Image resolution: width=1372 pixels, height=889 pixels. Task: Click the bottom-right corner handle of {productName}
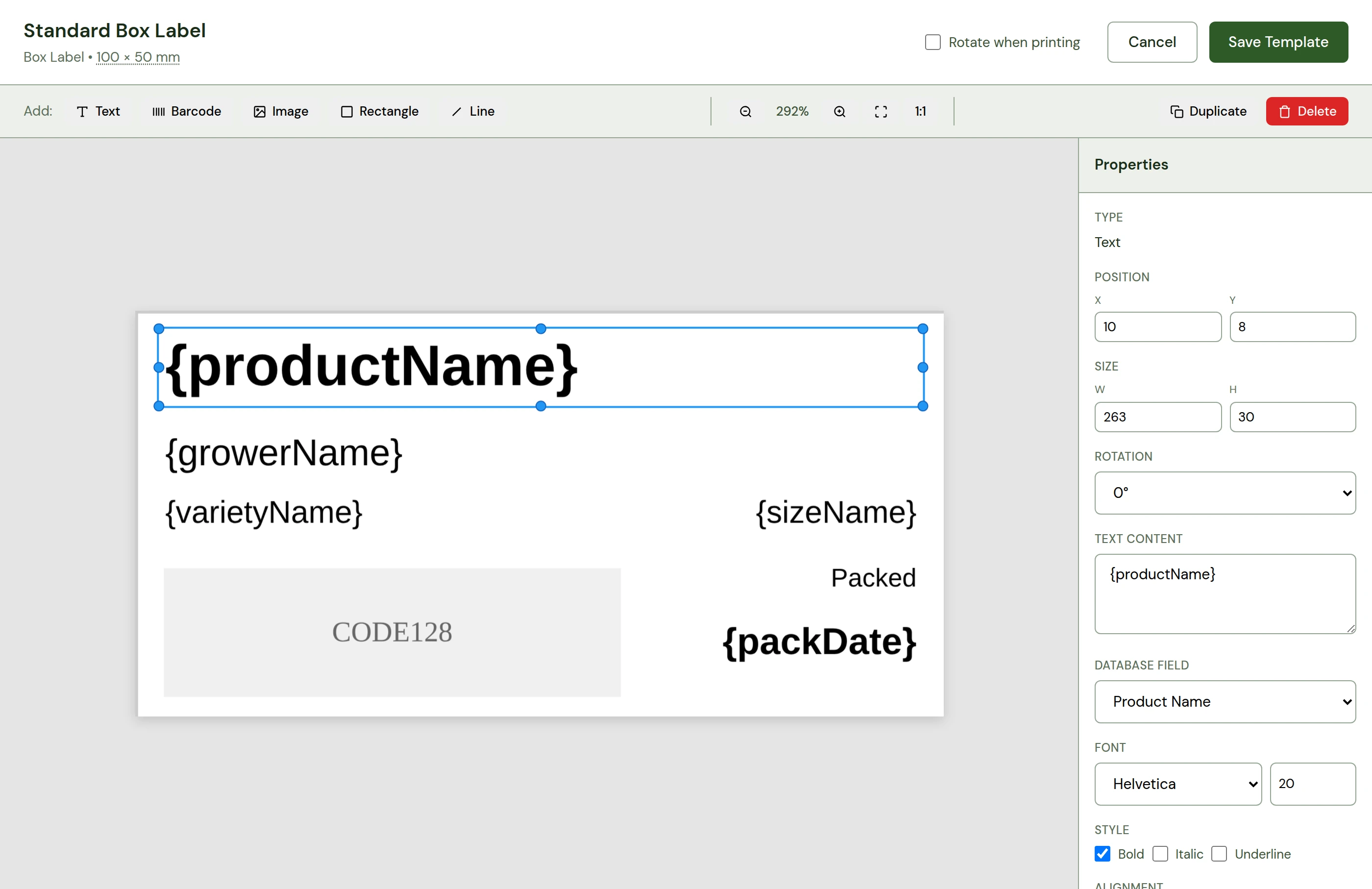922,406
